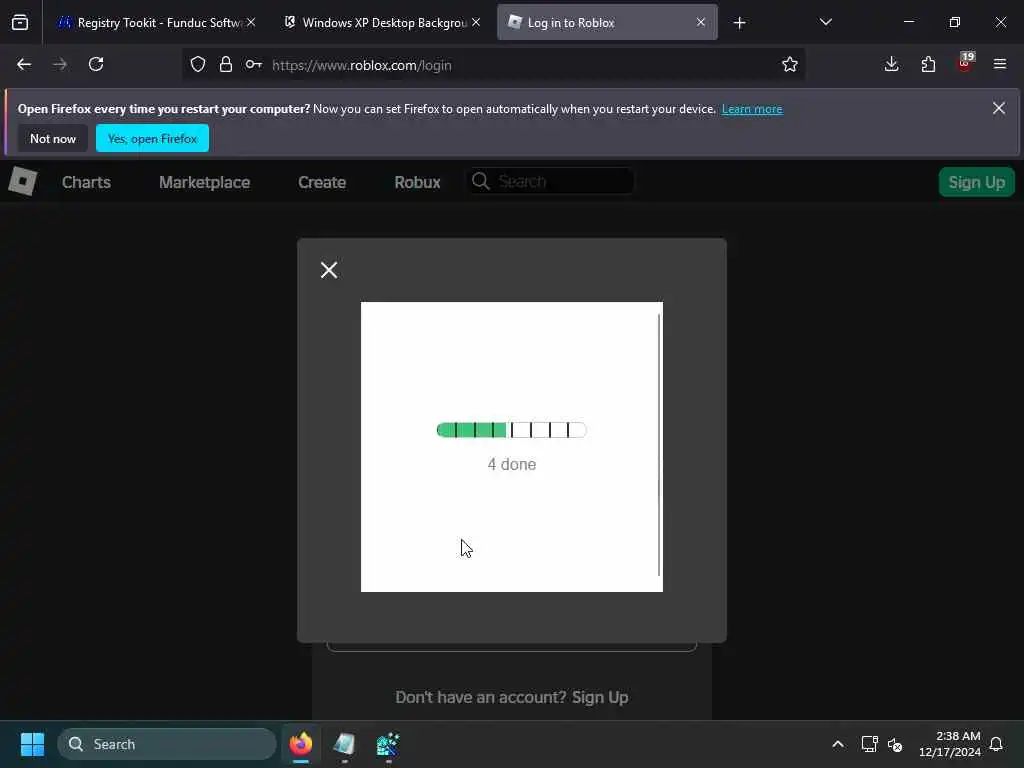Viewport: 1024px width, 768px height.
Task: Open the tracking protection shield icon
Action: pos(198,65)
